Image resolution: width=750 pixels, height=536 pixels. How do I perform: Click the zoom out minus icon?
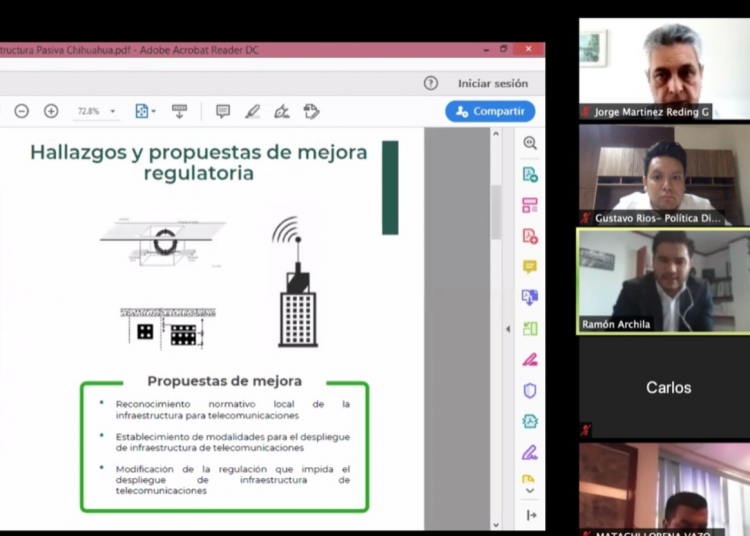click(21, 111)
